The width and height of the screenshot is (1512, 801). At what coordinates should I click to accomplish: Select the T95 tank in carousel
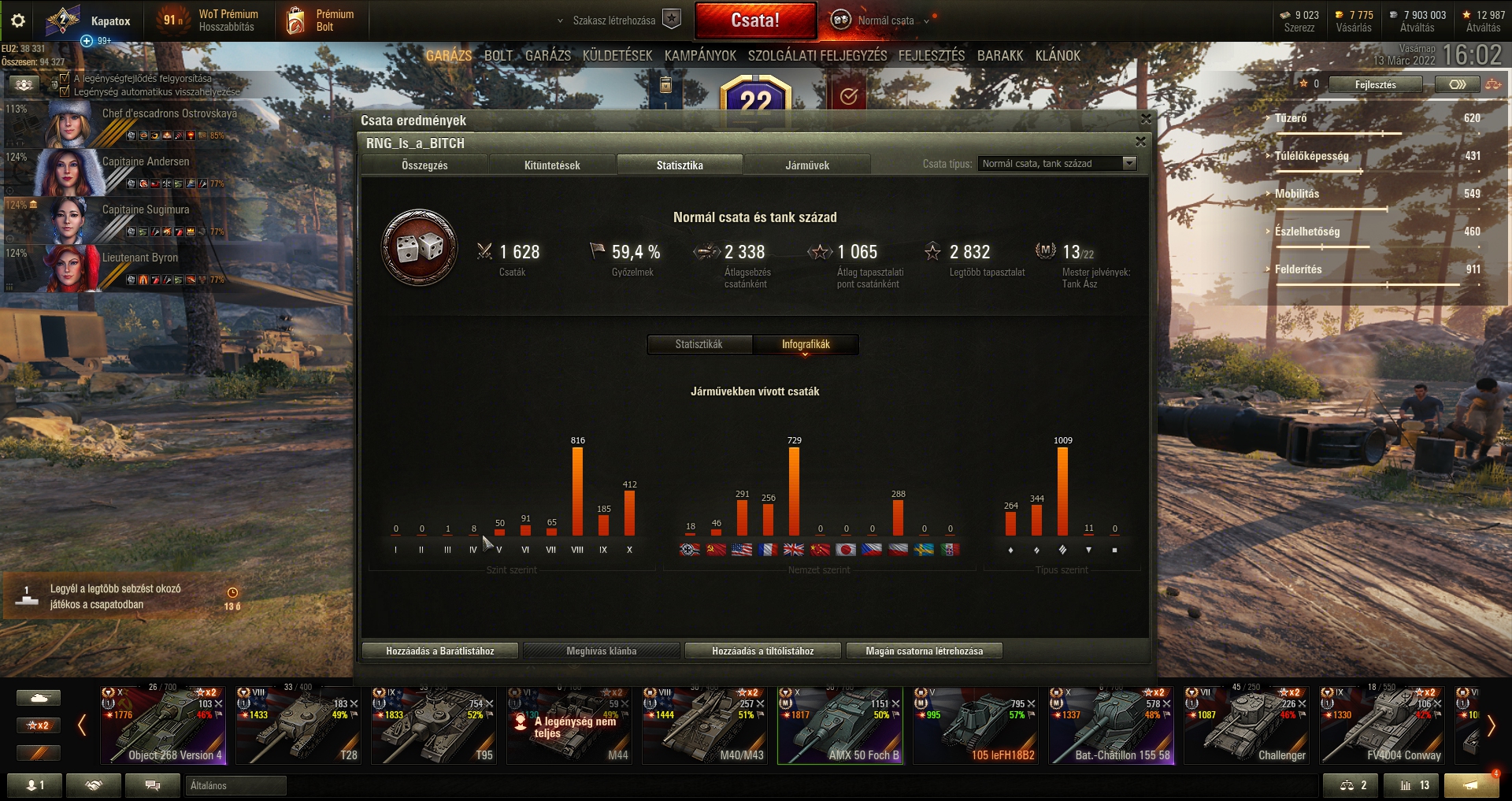434,725
